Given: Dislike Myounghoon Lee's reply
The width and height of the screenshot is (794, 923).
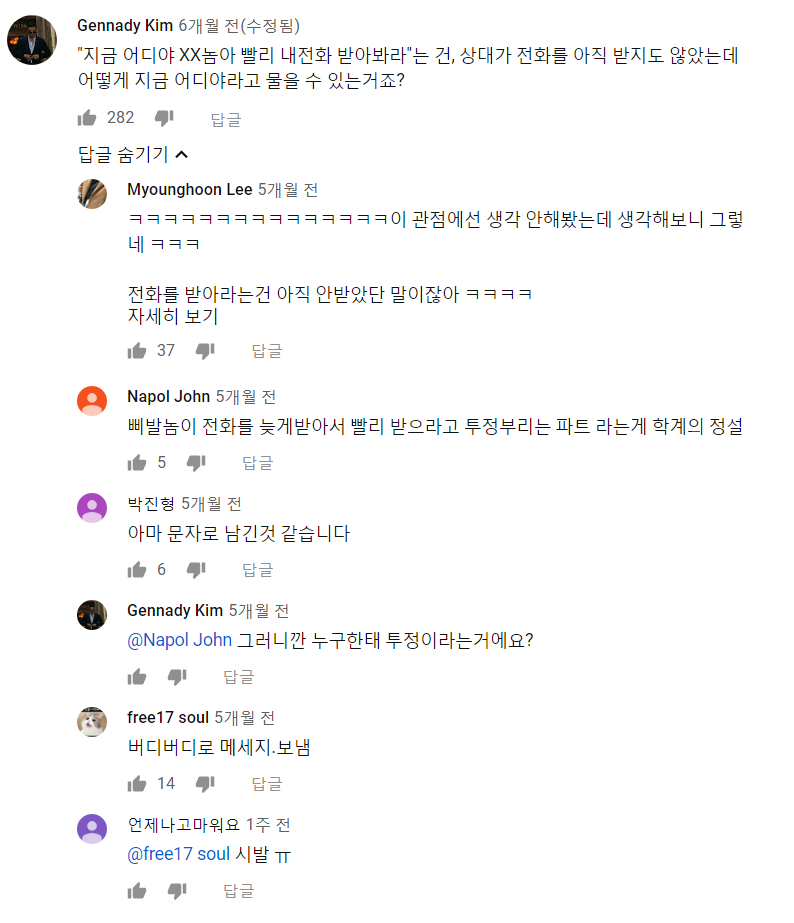Looking at the screenshot, I should point(205,351).
